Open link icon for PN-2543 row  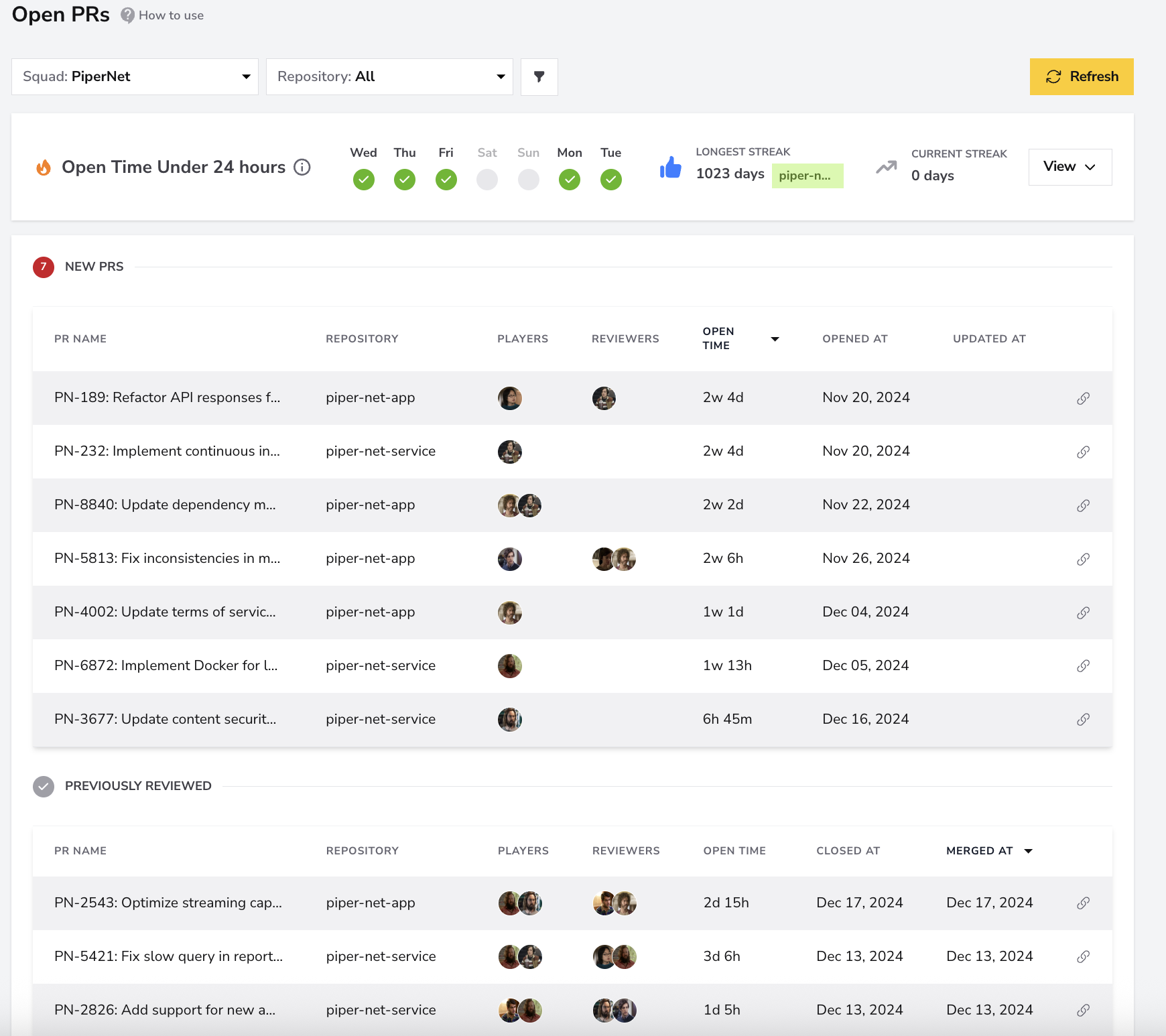[1083, 903]
